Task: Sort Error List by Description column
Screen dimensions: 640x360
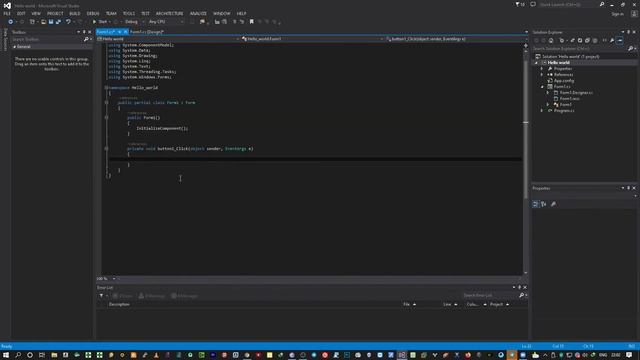Action: 119,304
